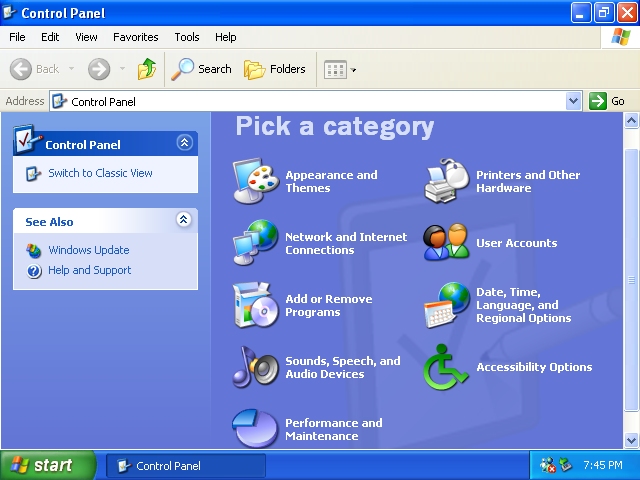Click the Appearance and Themes text link
Screen dimensions: 640x480
click(331, 181)
